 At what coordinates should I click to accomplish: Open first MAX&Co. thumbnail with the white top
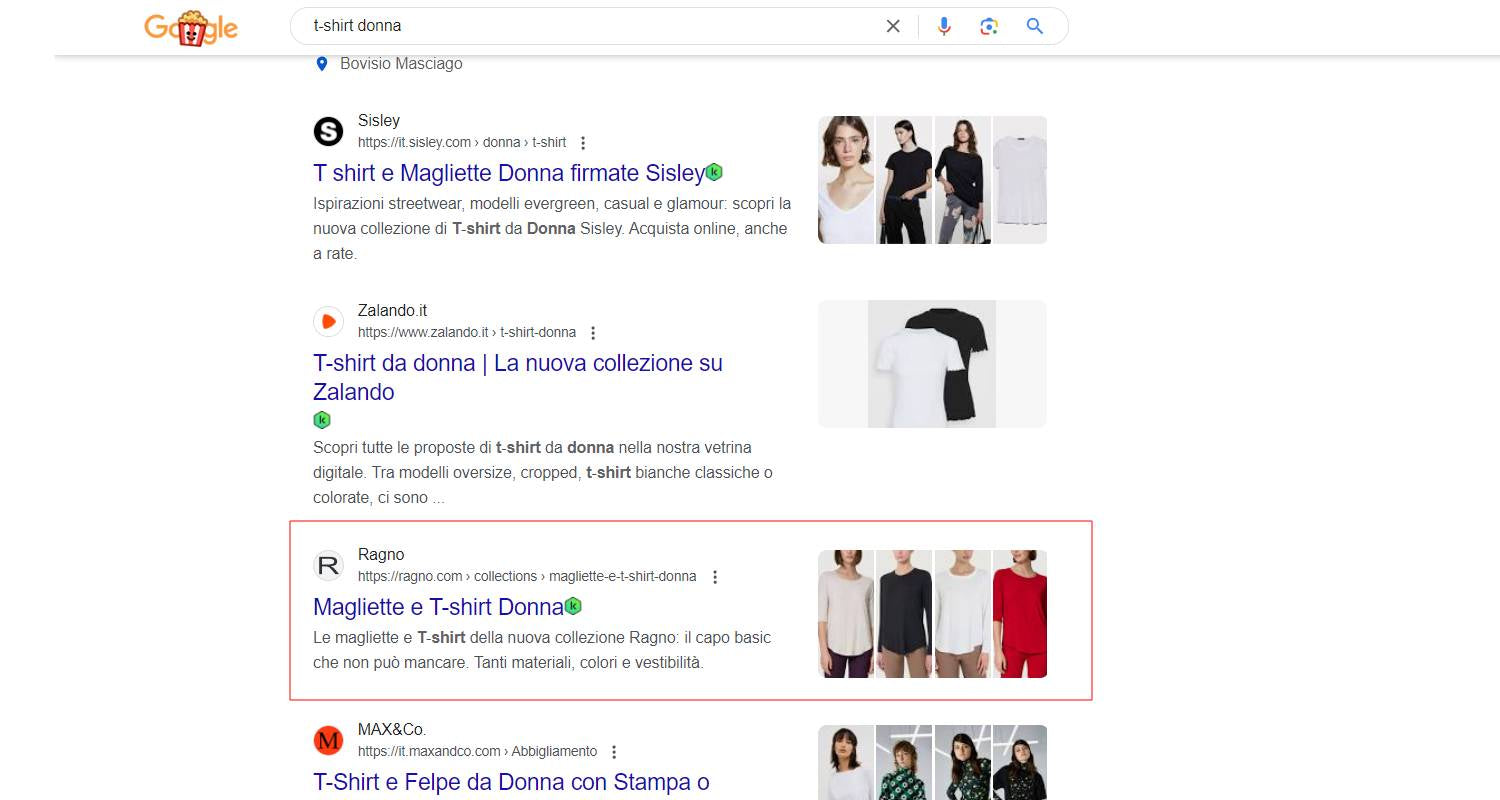click(x=846, y=762)
